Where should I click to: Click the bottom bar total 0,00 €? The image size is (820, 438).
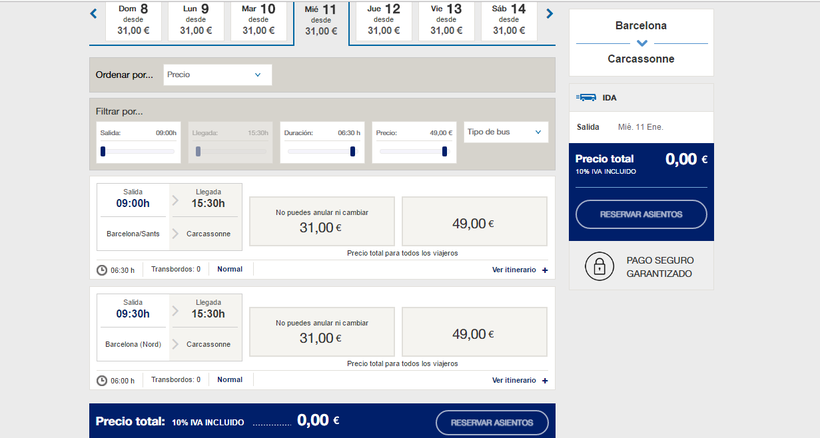(318, 420)
